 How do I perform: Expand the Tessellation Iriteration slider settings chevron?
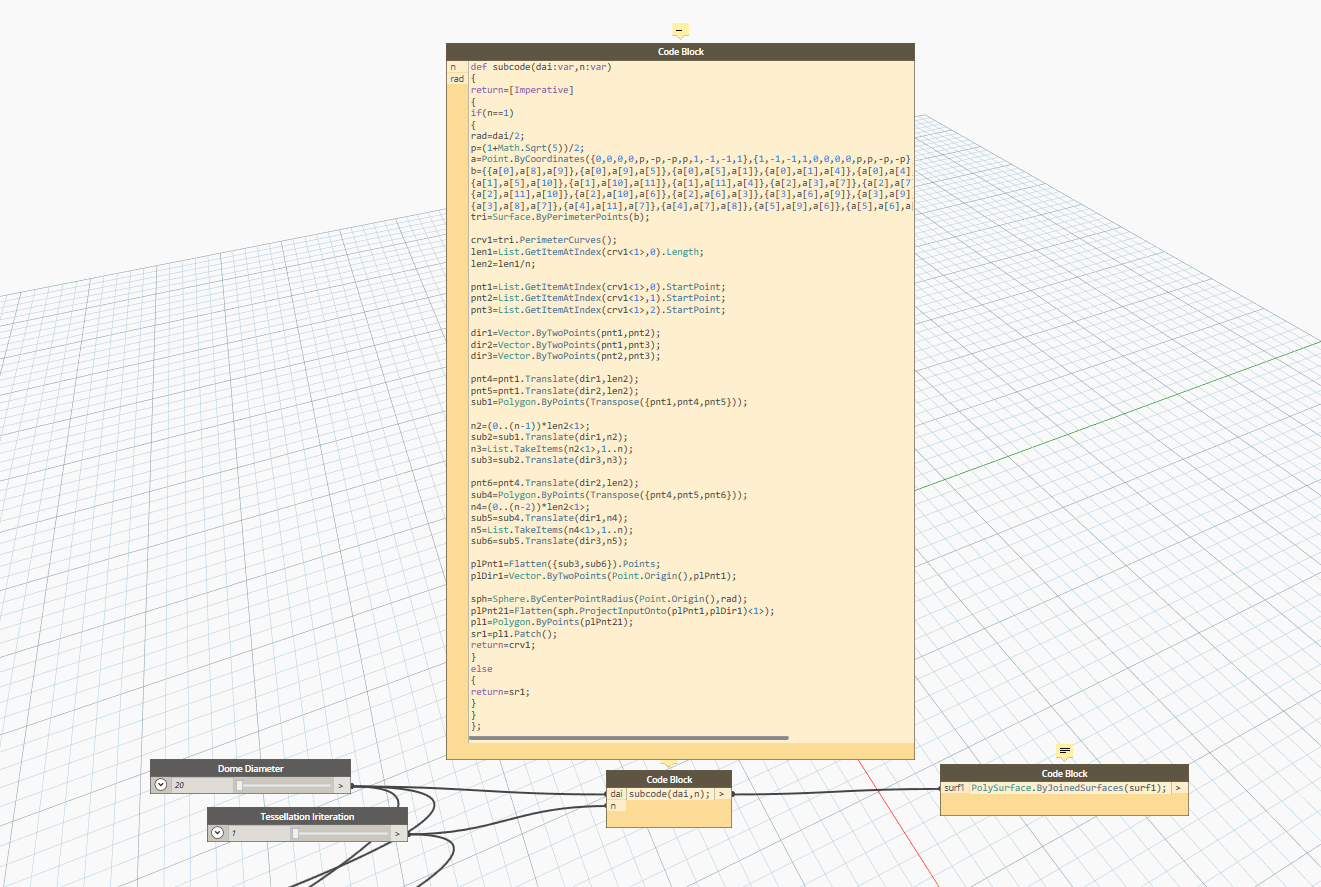tap(218, 833)
